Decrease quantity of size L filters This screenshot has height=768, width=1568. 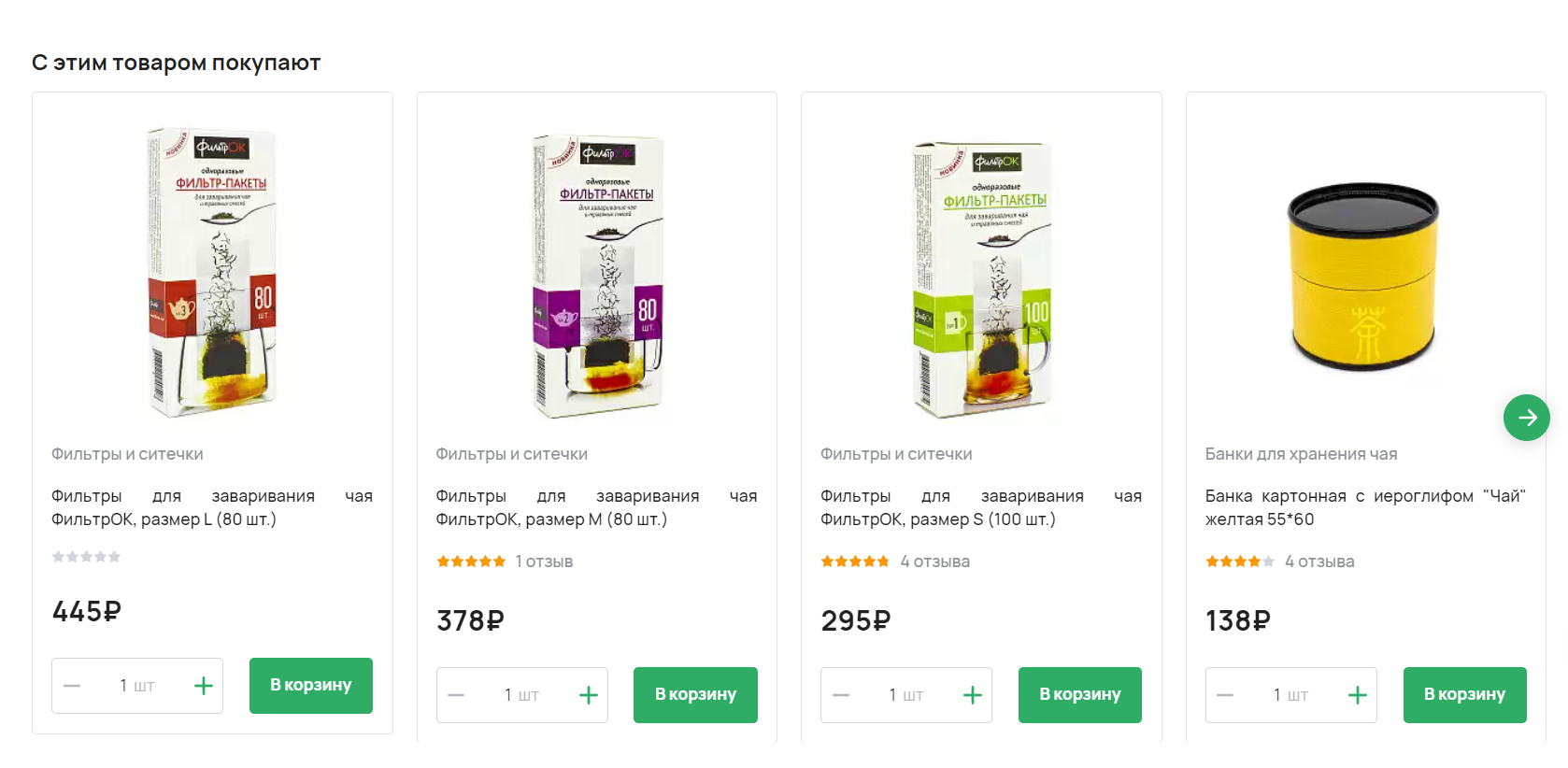click(x=72, y=686)
